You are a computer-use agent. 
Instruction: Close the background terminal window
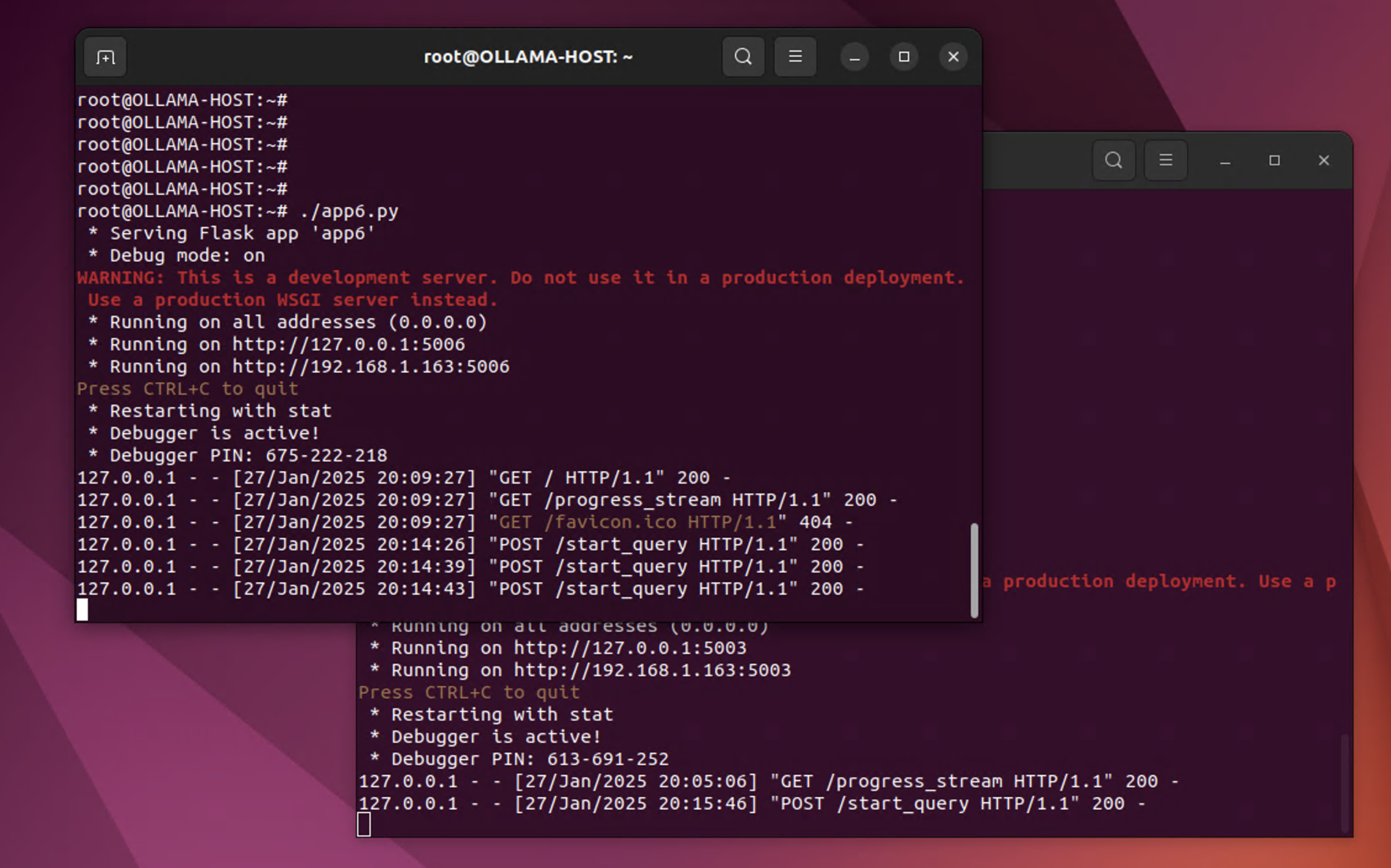(1323, 160)
